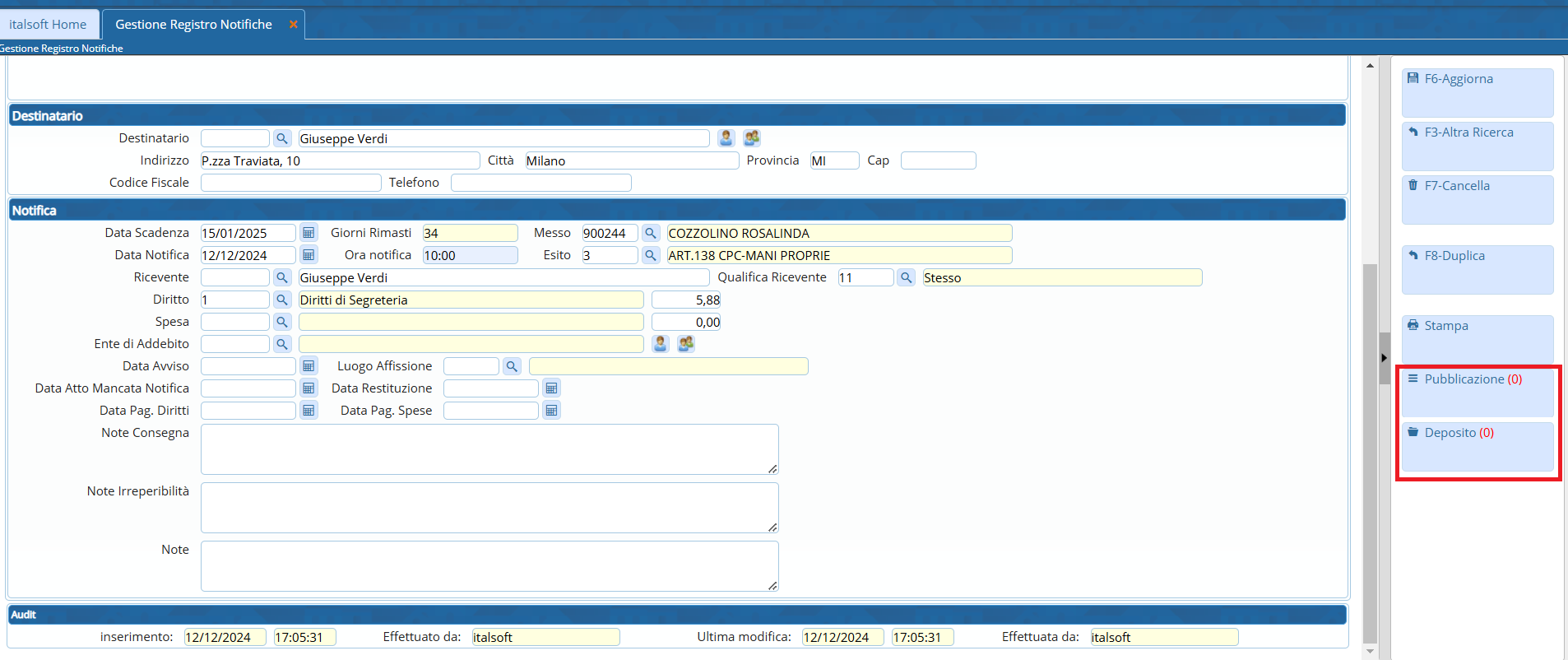Click group people icon beside Destinatario name

point(751,138)
